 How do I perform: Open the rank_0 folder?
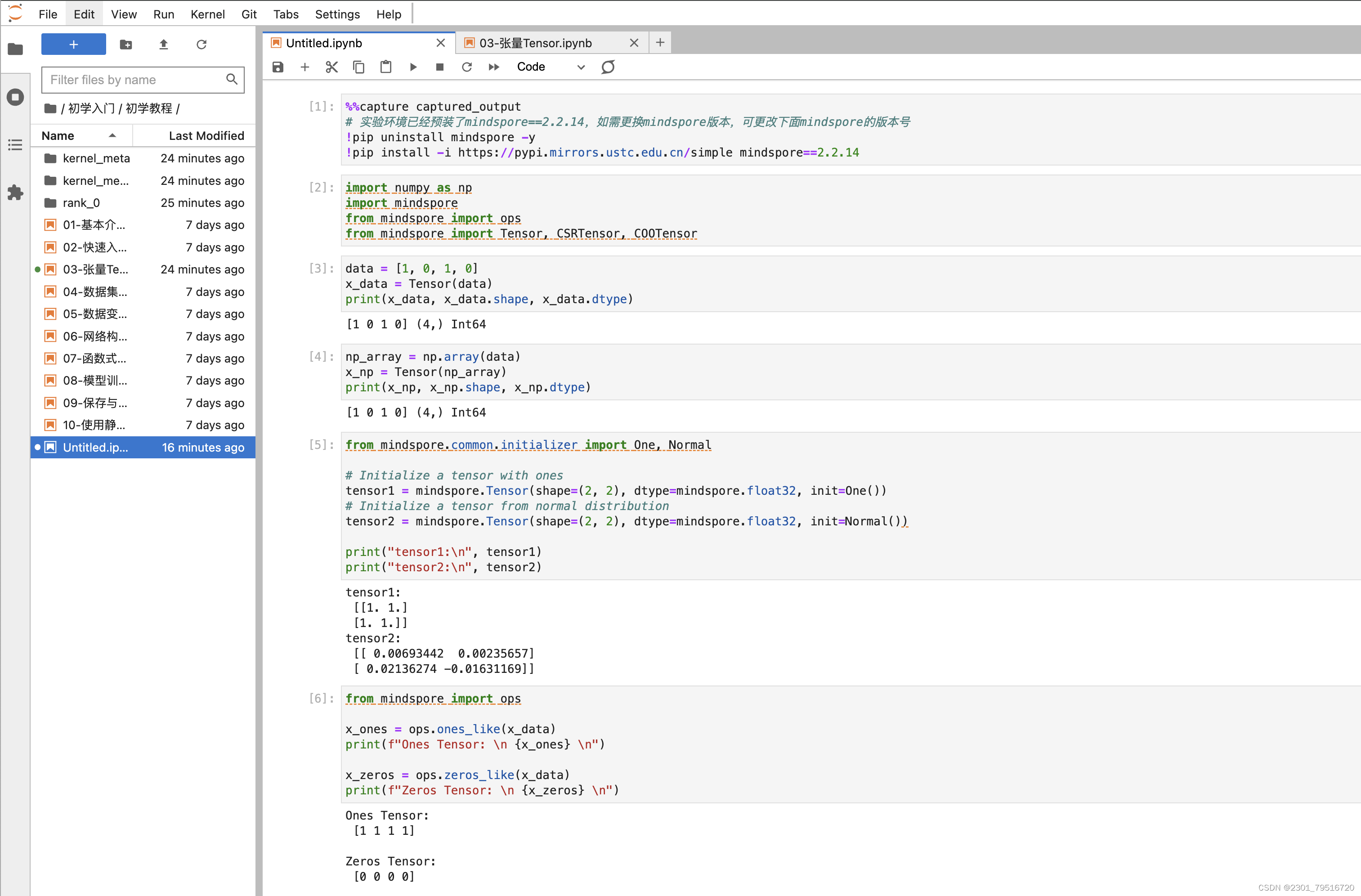click(81, 202)
